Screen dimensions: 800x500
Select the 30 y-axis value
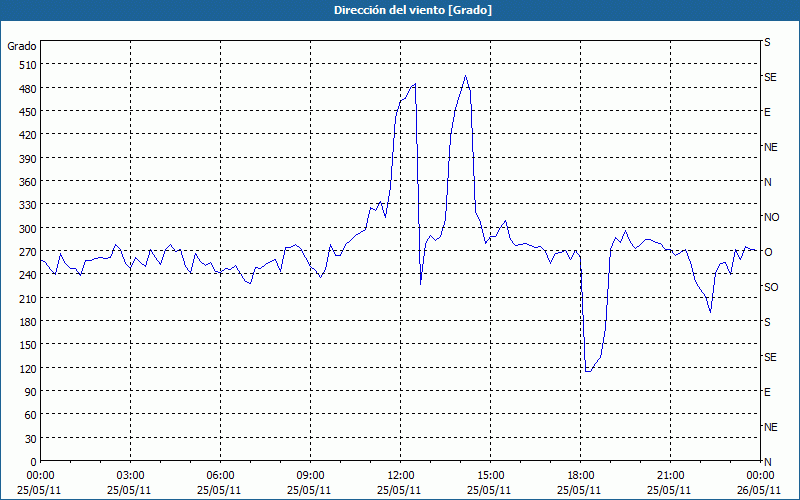[x=30, y=439]
